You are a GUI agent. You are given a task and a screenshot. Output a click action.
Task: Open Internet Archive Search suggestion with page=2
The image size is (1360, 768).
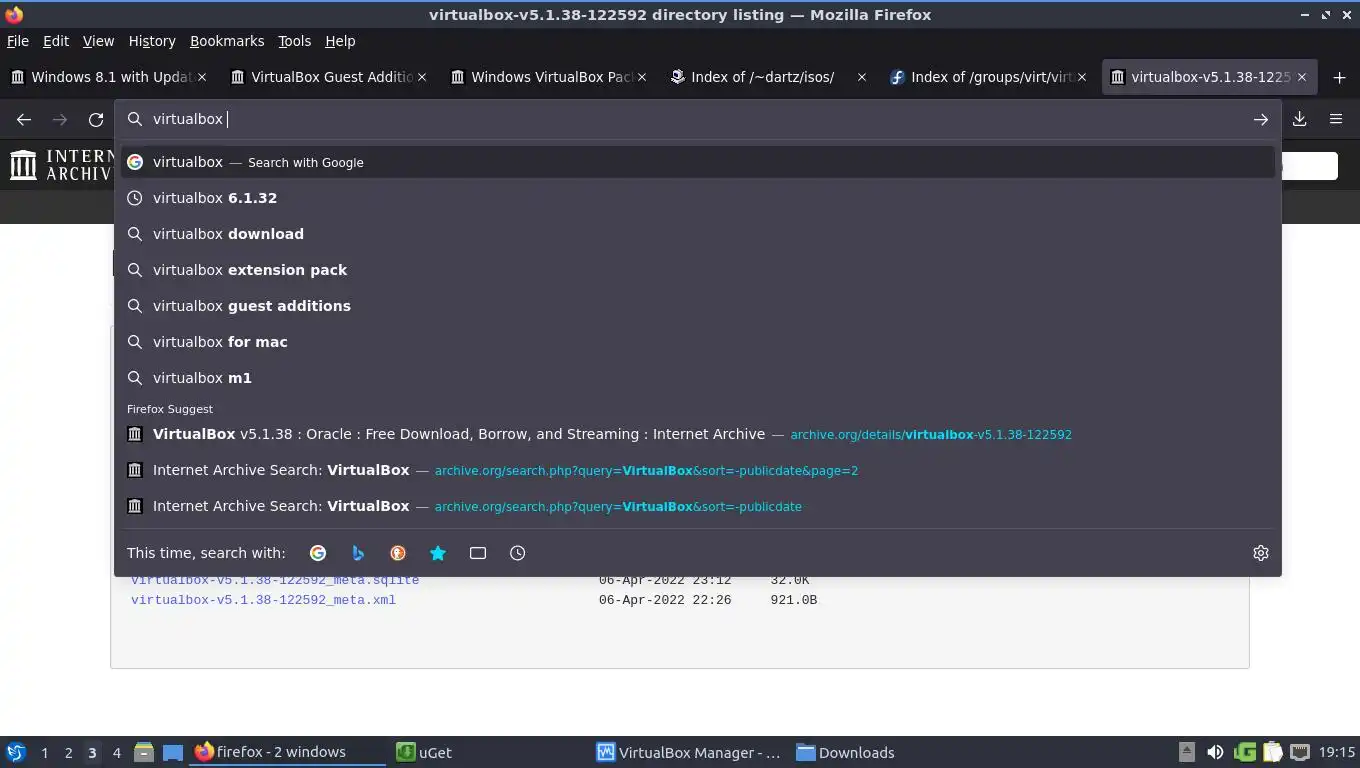click(x=698, y=470)
